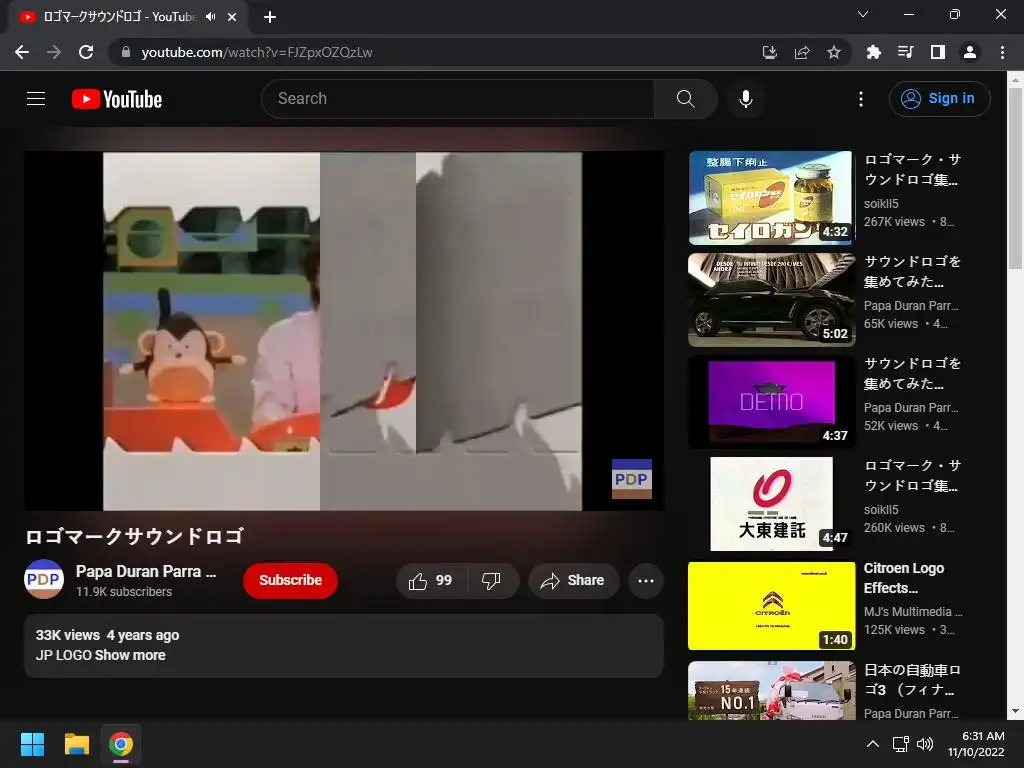Go to YouTube home via logo
The width and height of the screenshot is (1024, 768).
(x=117, y=99)
